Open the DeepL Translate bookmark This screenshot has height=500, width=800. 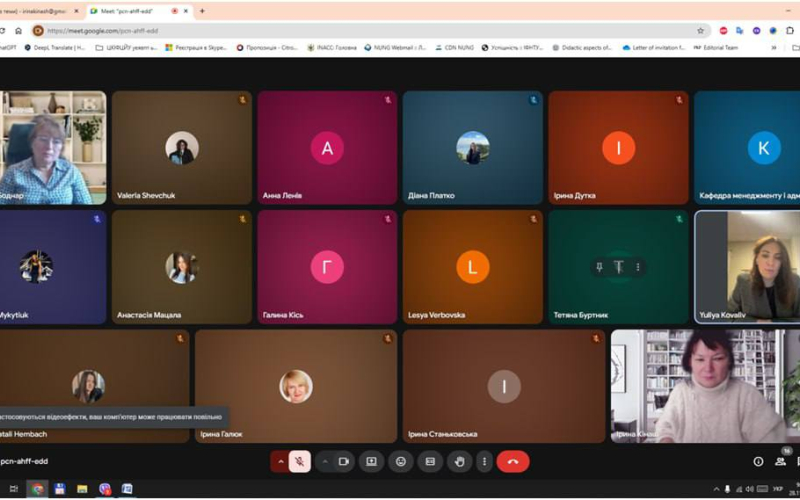58,47
